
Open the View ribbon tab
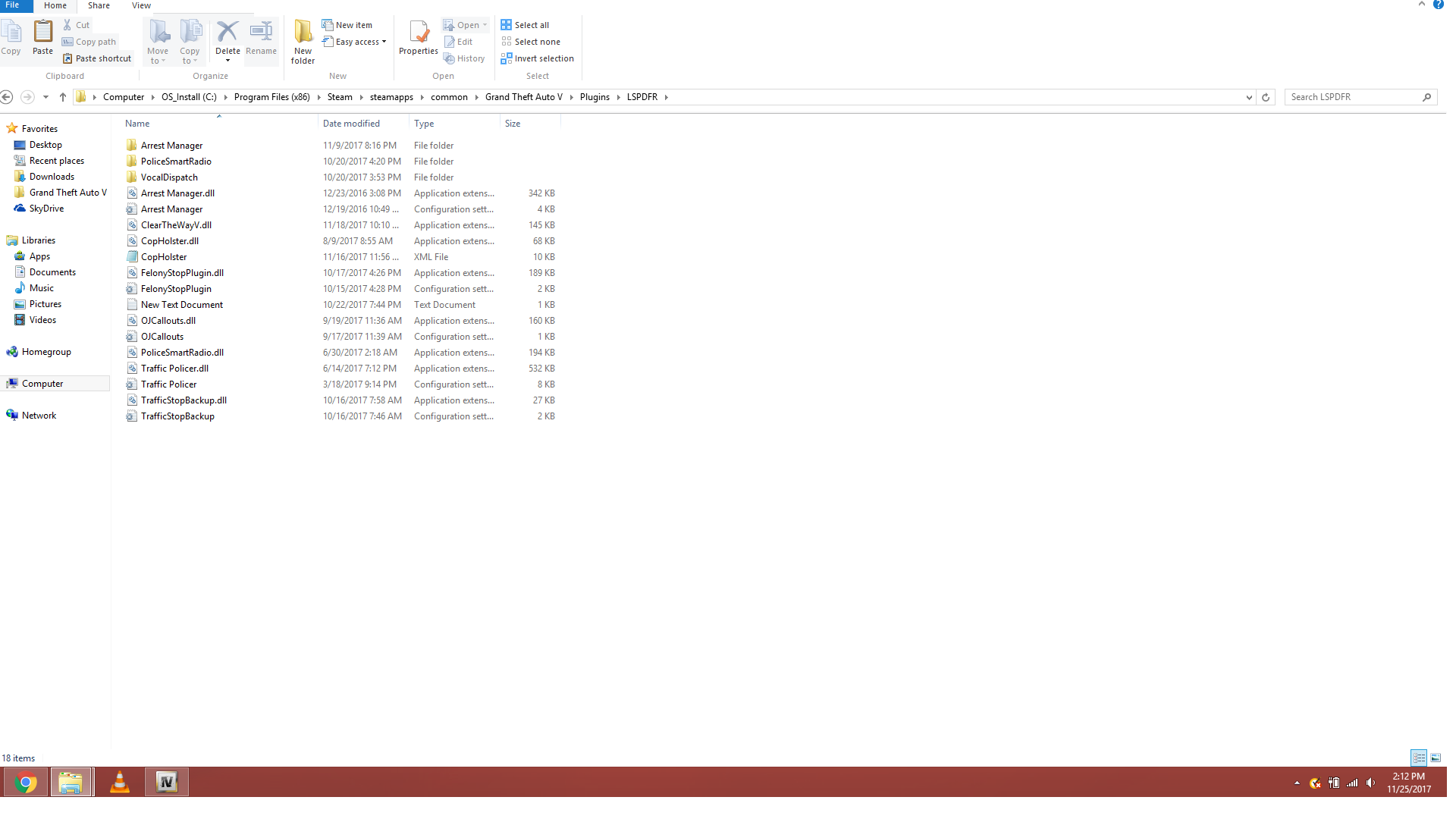[x=141, y=5]
